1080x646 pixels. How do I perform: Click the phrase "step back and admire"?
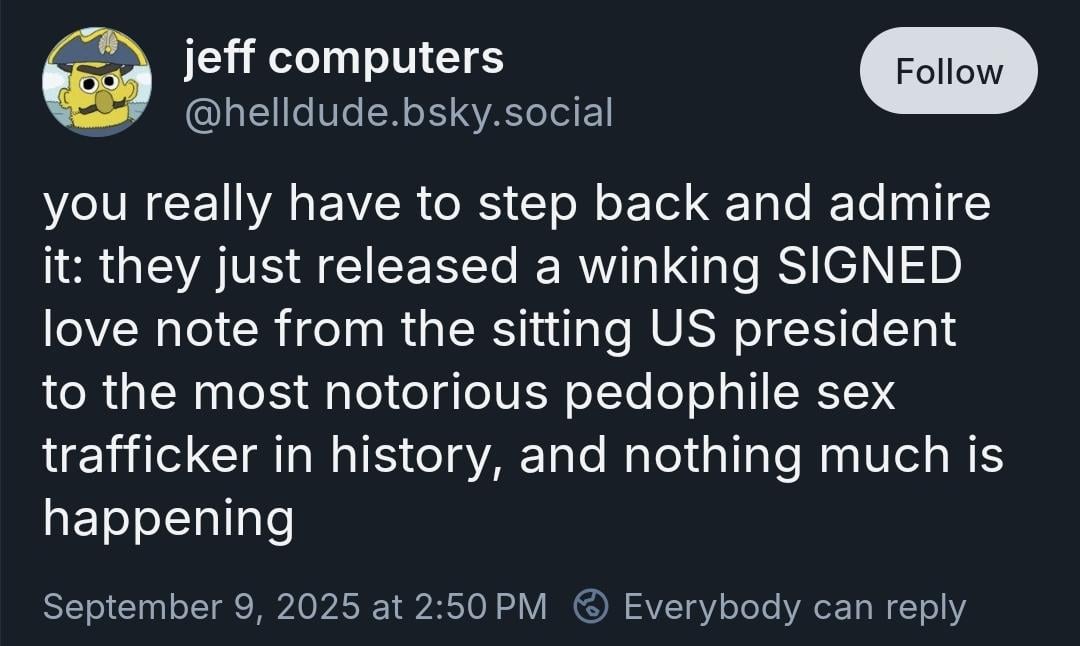click(734, 204)
